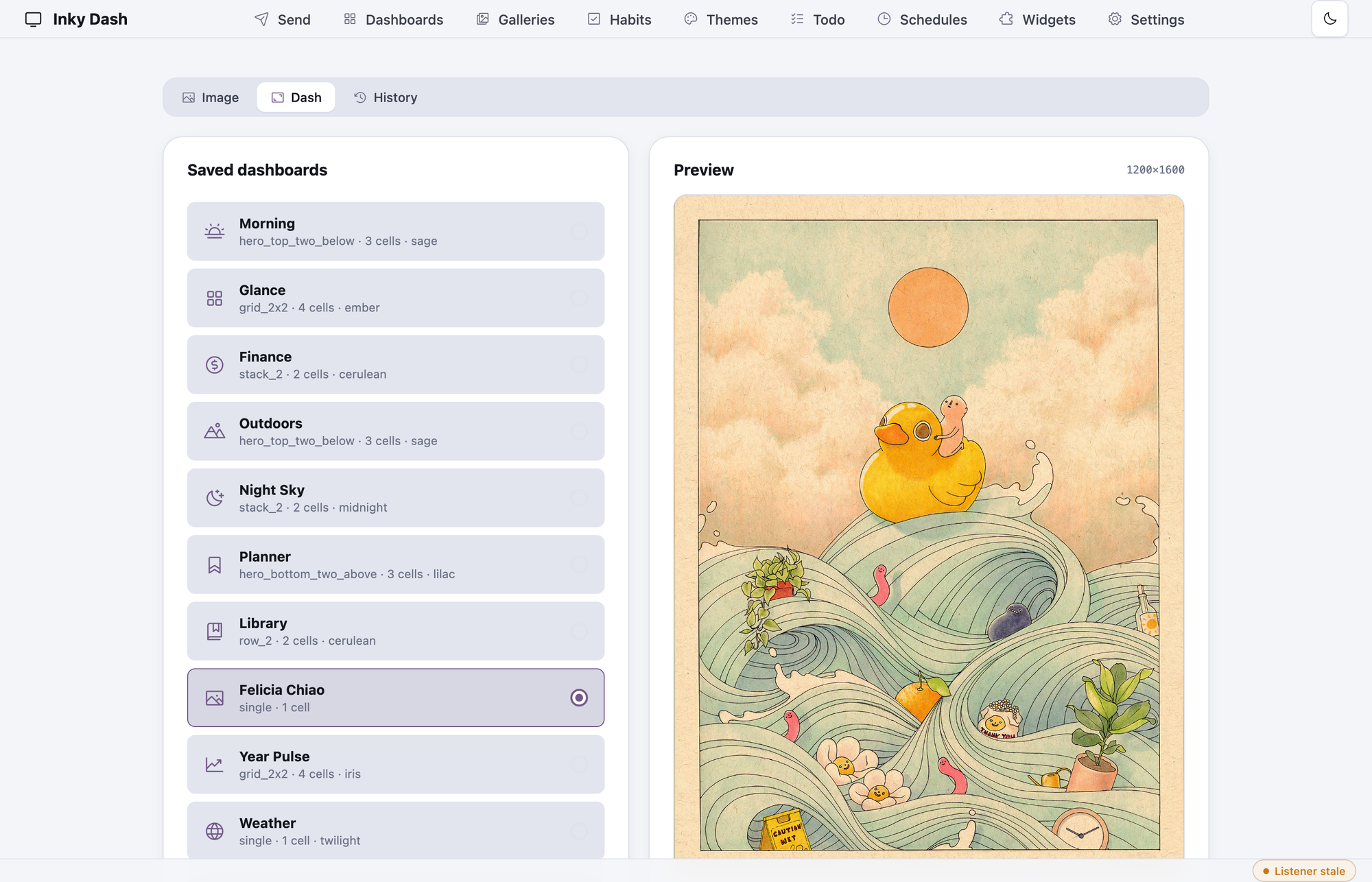The height and width of the screenshot is (882, 1372).
Task: Click the dollar coin icon on Finance
Action: pyautogui.click(x=215, y=364)
